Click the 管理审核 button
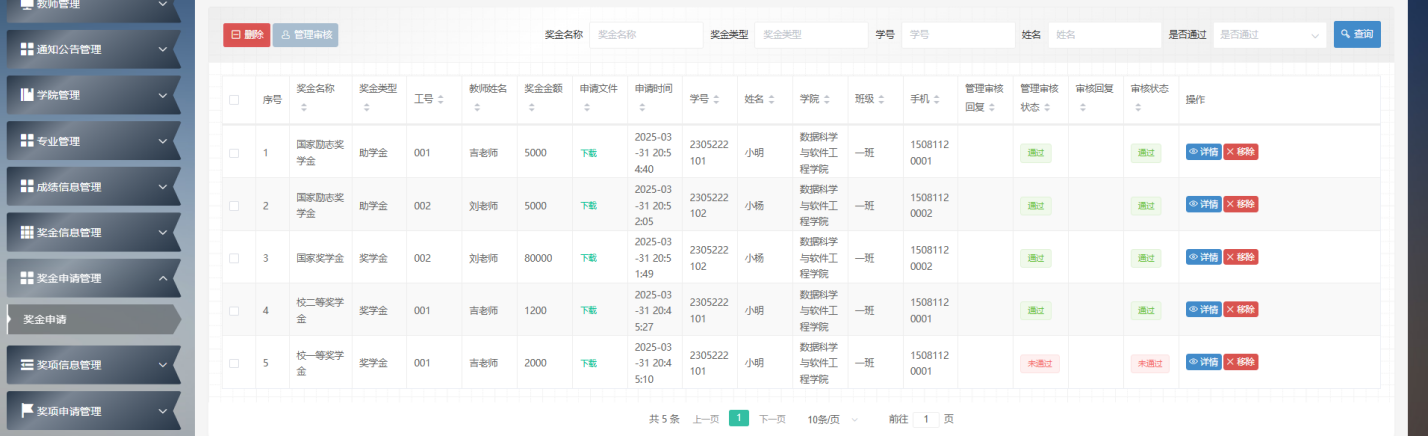 pyautogui.click(x=306, y=35)
